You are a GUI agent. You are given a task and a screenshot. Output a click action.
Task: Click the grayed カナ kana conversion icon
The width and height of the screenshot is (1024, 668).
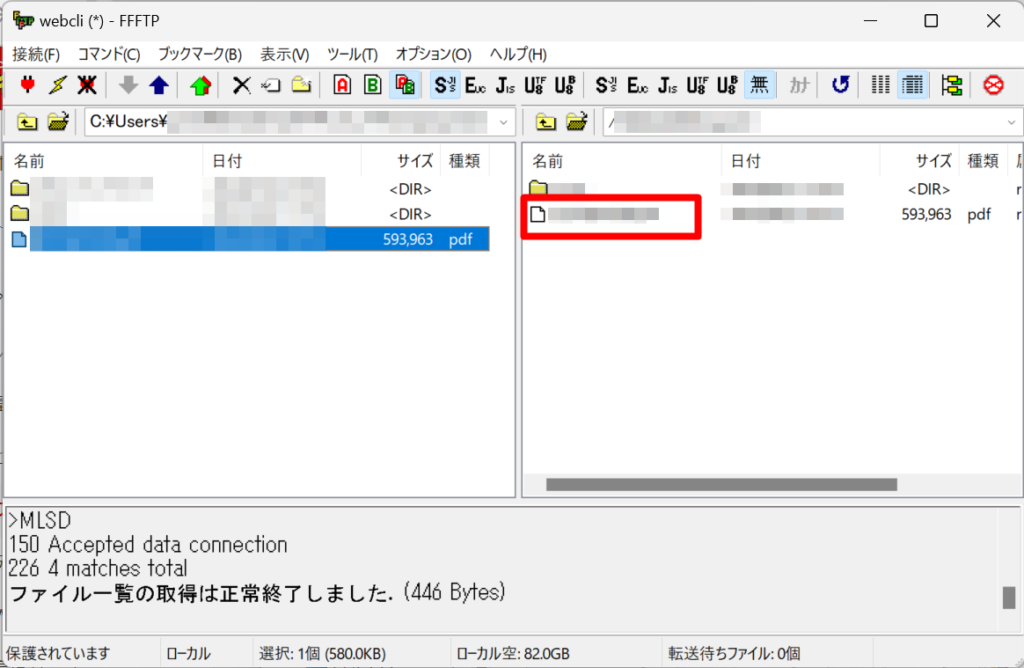pos(799,85)
